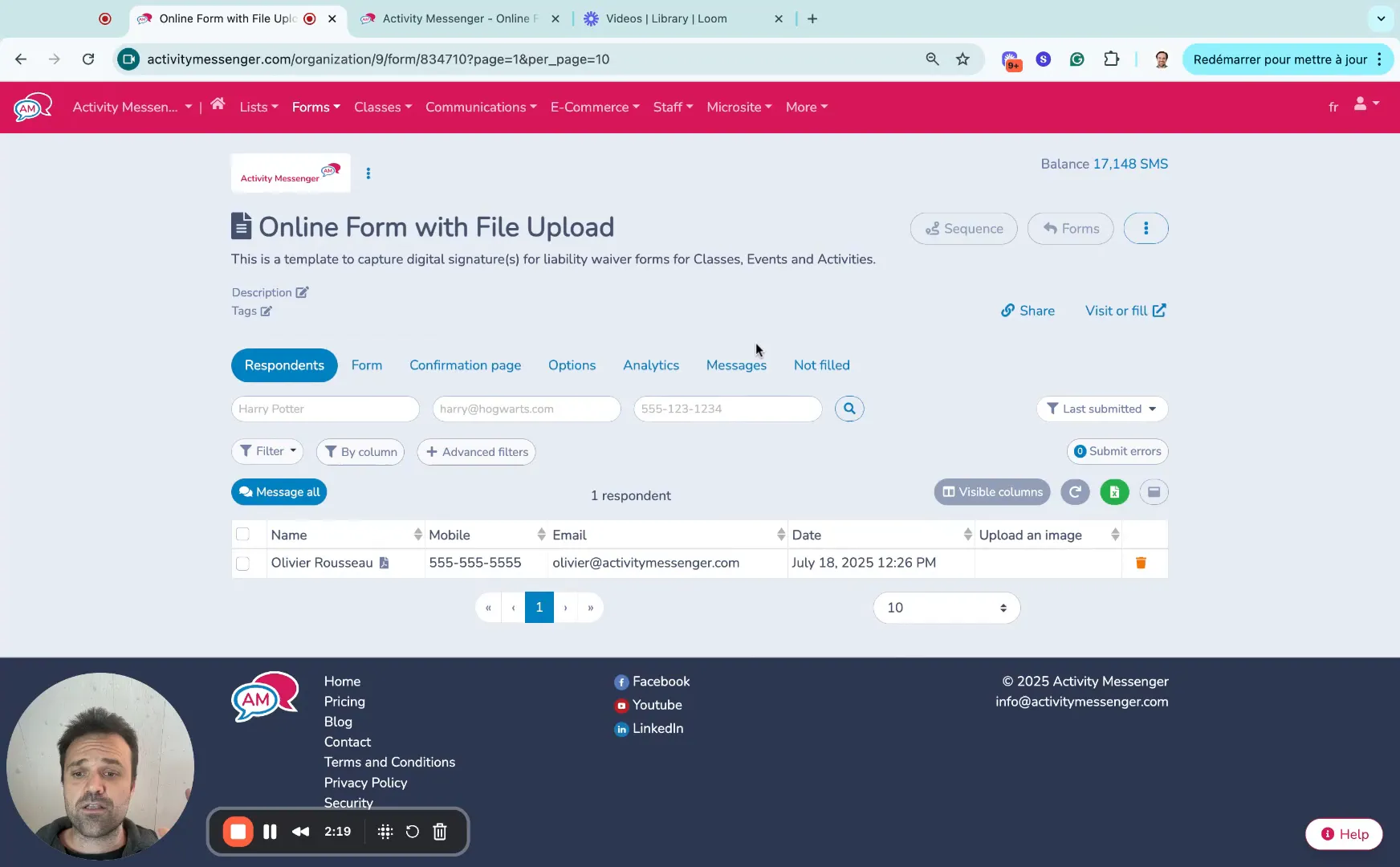This screenshot has height=867, width=1400.
Task: Open the per-page selector showing 10
Action: tap(946, 608)
